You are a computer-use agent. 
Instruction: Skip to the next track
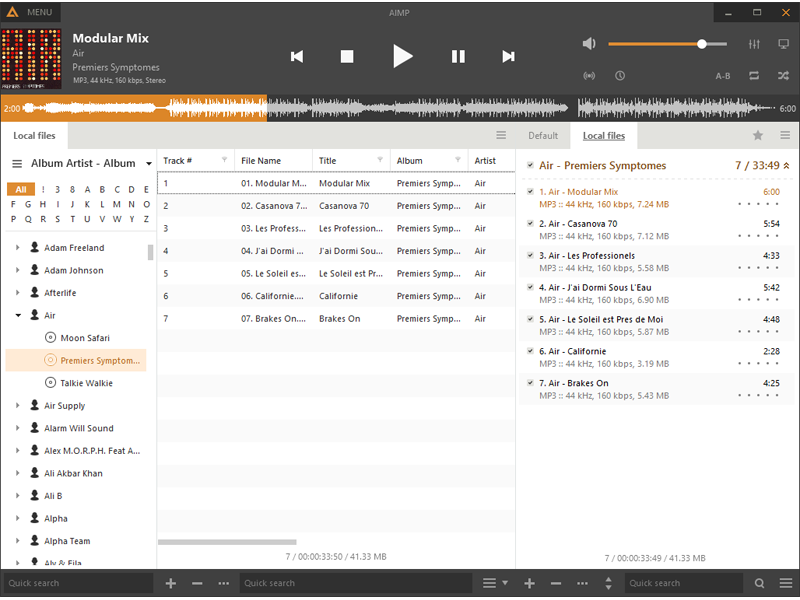tap(508, 56)
